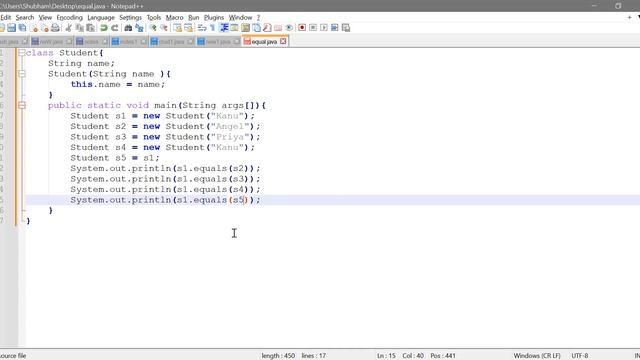Click the println s1.equals(s2) line
640x360 pixels.
pos(165,169)
